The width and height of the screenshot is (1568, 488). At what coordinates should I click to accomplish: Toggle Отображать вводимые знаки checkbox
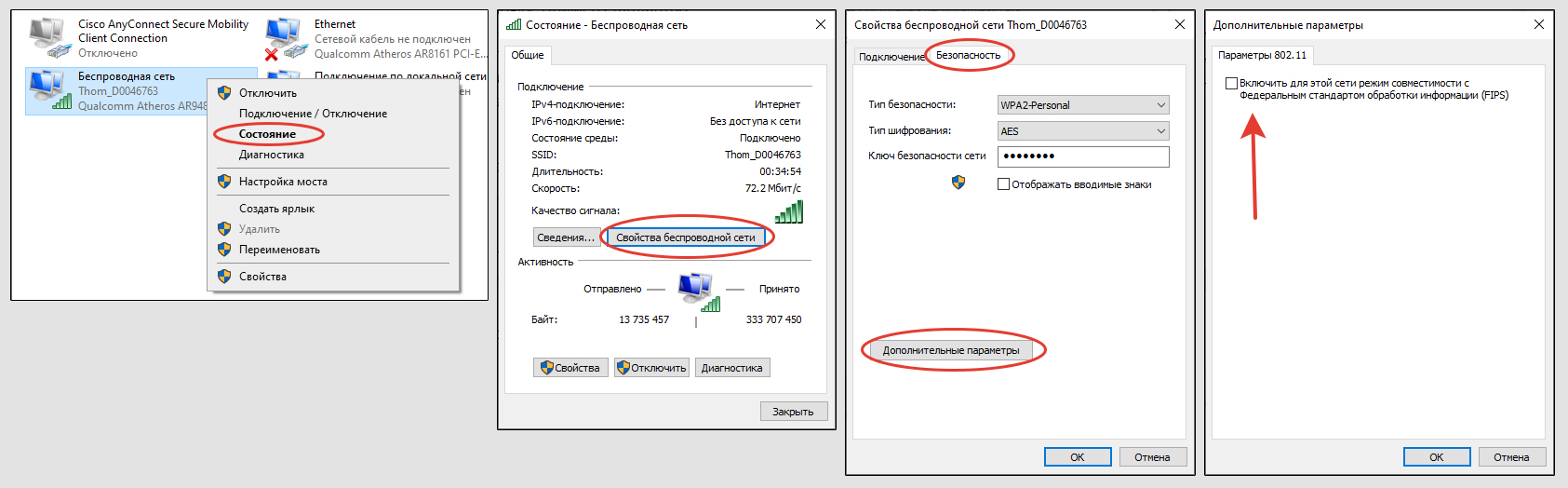click(1004, 184)
